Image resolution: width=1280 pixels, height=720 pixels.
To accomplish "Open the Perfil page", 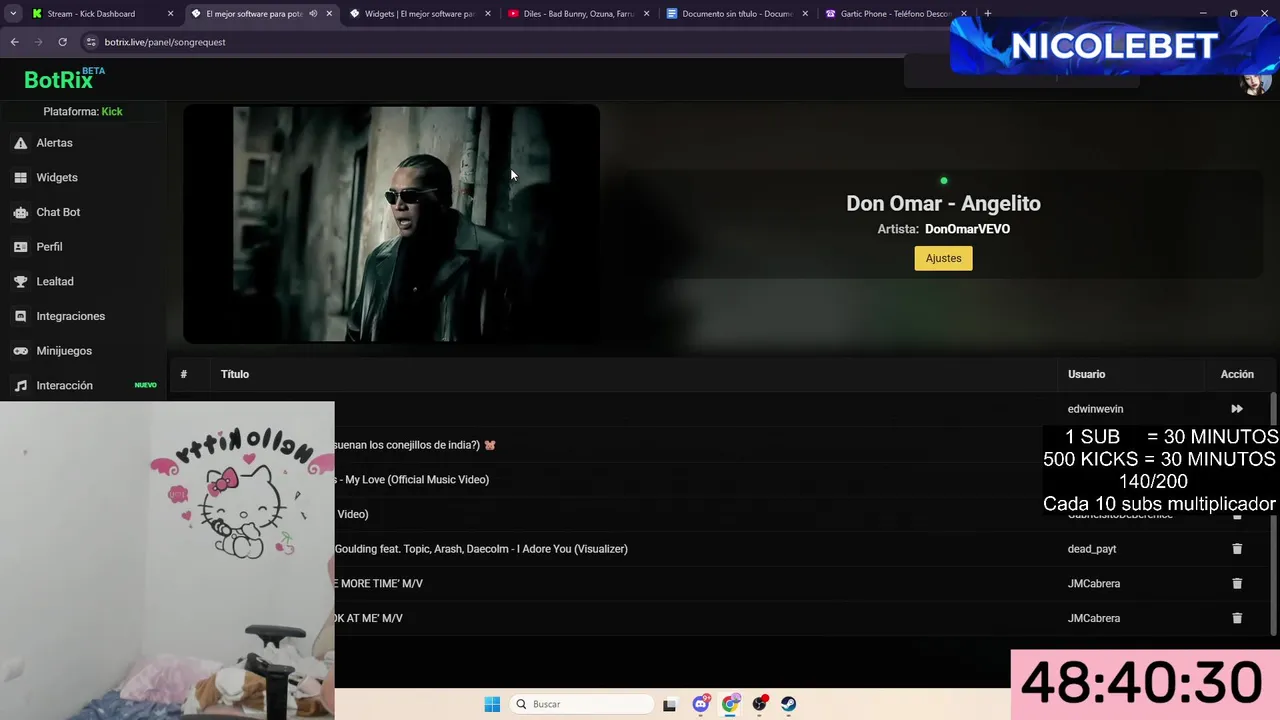I will click(x=49, y=247).
